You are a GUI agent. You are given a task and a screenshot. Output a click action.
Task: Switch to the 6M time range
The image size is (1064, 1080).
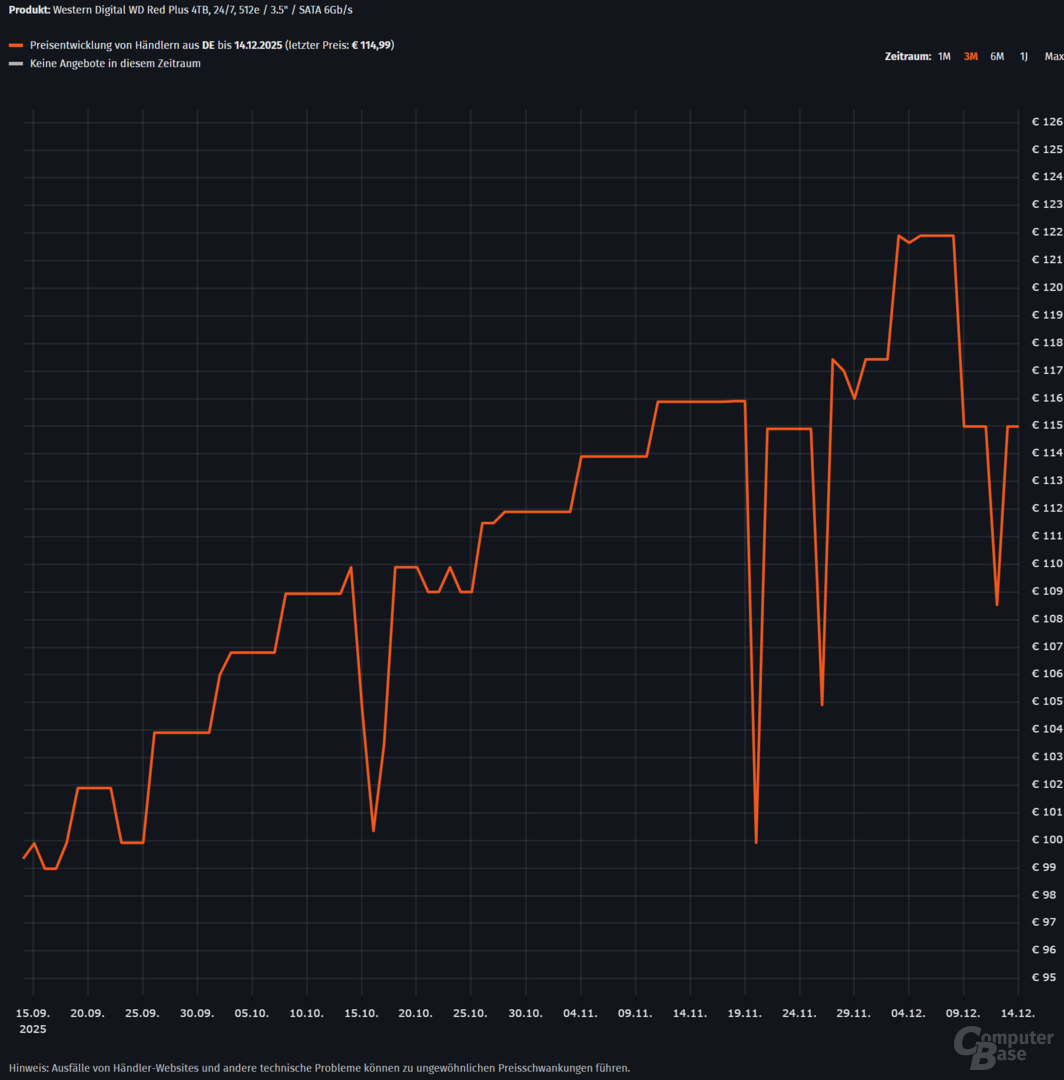click(x=997, y=56)
